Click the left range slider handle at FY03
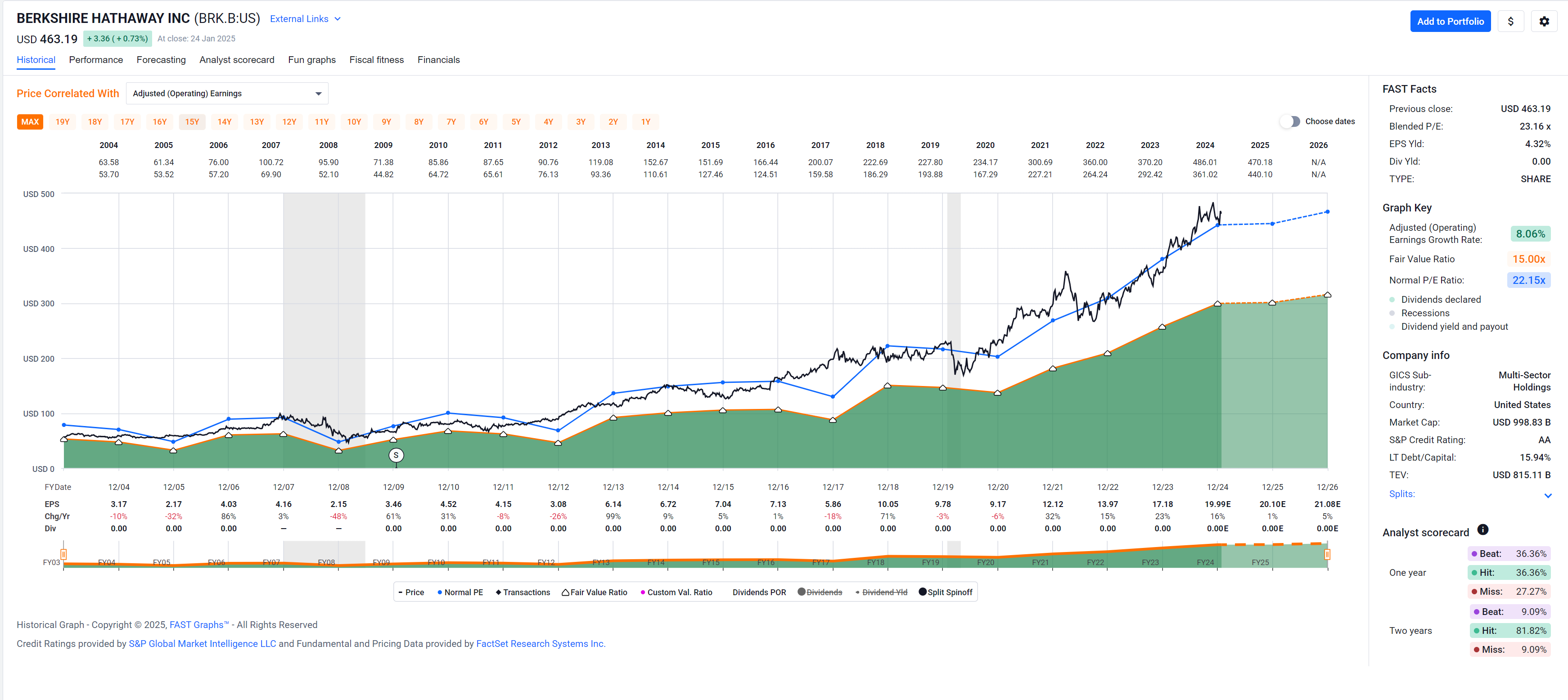Viewport: 1568px width, 700px height. pyautogui.click(x=63, y=554)
